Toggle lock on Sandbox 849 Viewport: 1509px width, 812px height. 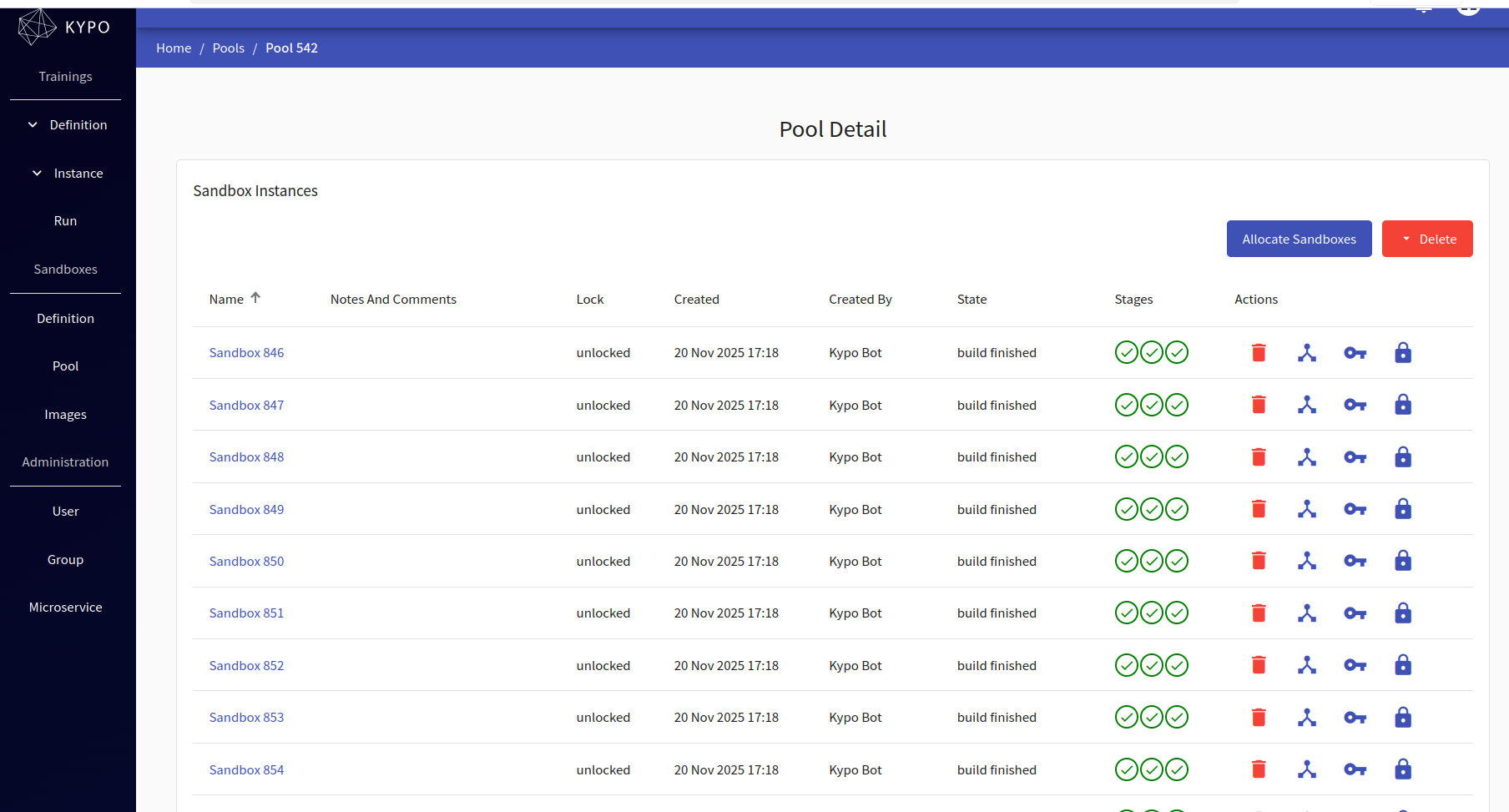coord(1403,509)
